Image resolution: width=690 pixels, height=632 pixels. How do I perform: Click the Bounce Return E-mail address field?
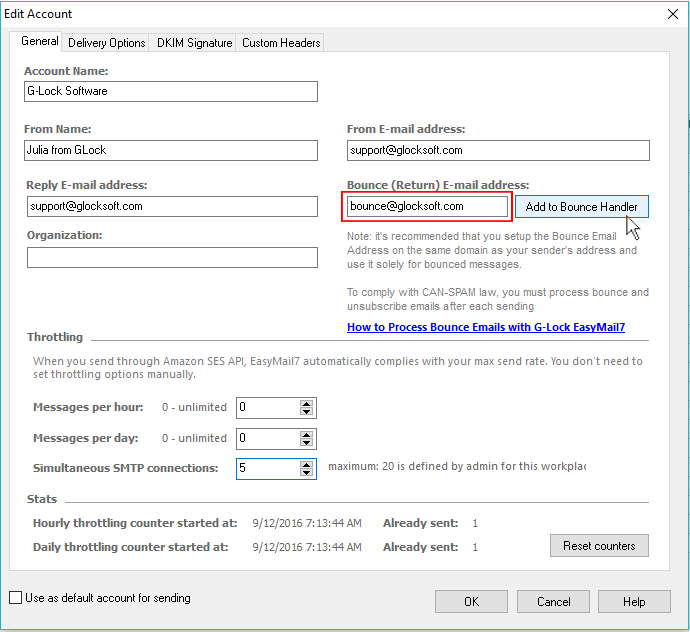tap(427, 206)
